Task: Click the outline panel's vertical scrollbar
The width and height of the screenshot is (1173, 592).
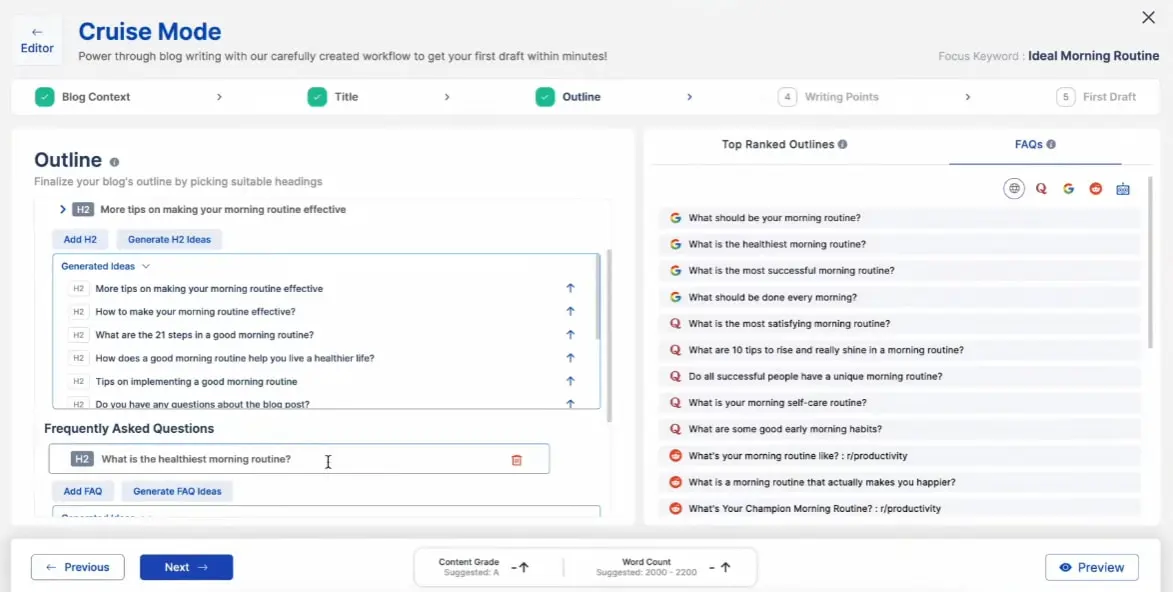Action: (609, 335)
